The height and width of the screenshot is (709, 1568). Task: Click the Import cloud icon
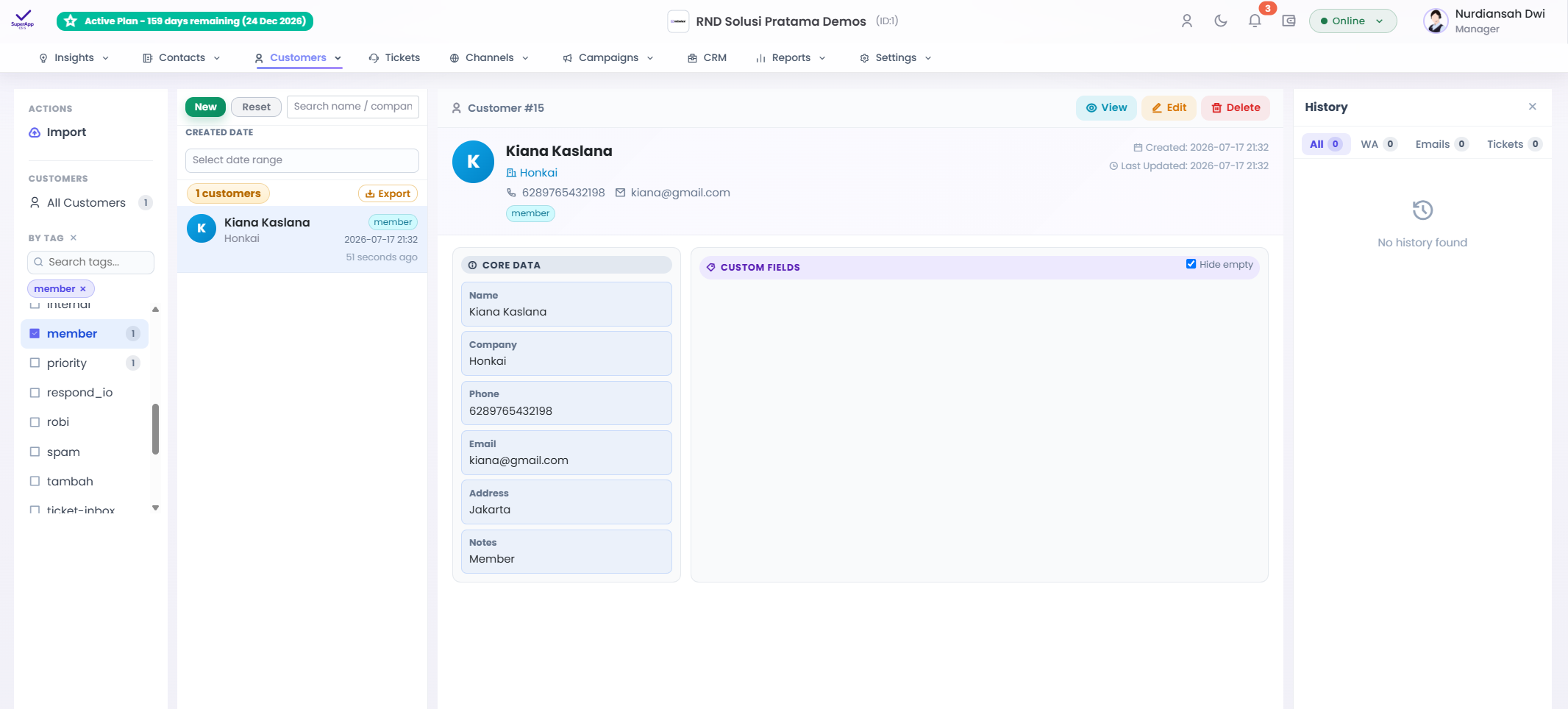click(35, 132)
